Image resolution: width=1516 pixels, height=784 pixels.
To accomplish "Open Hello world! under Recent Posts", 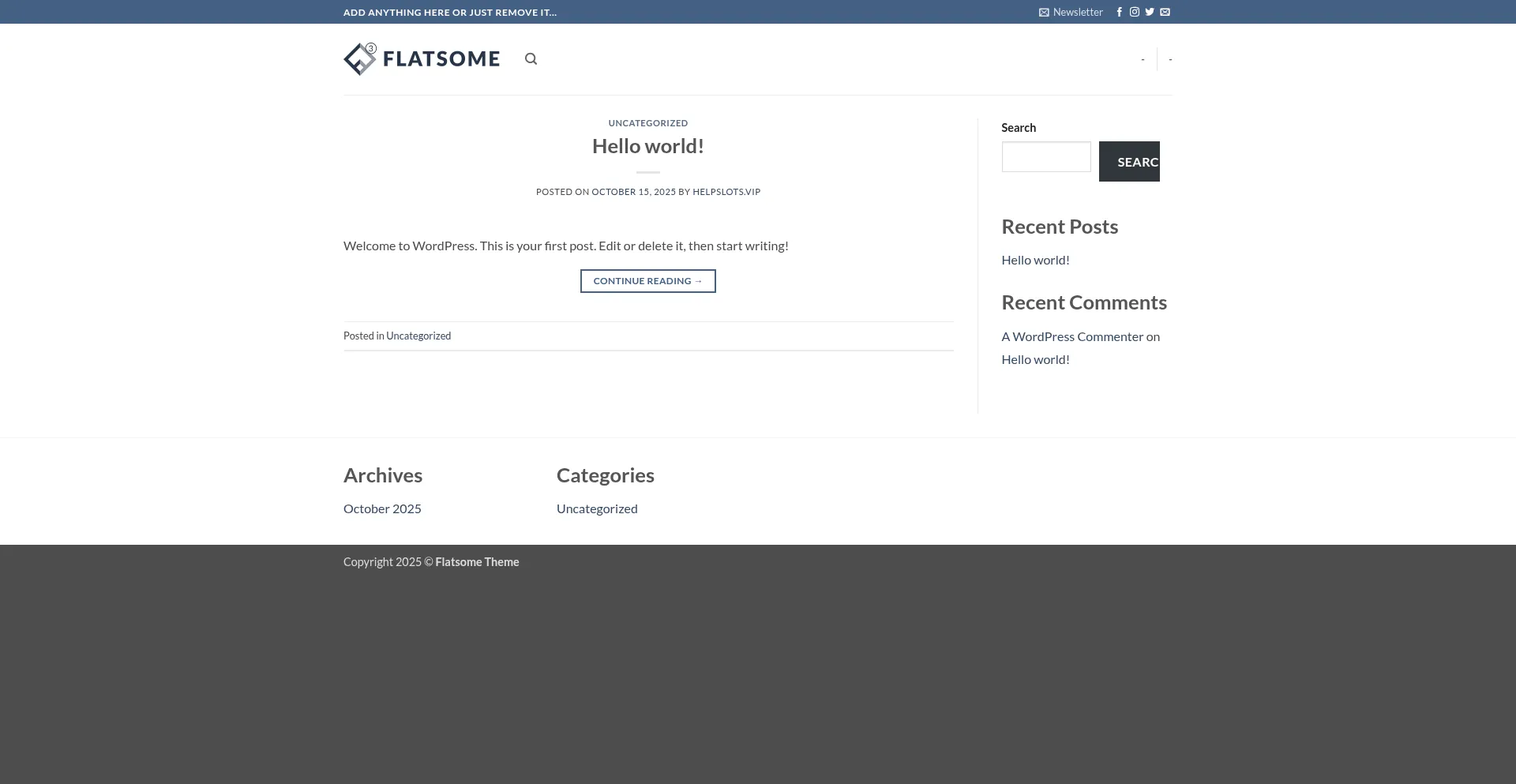I will point(1035,260).
